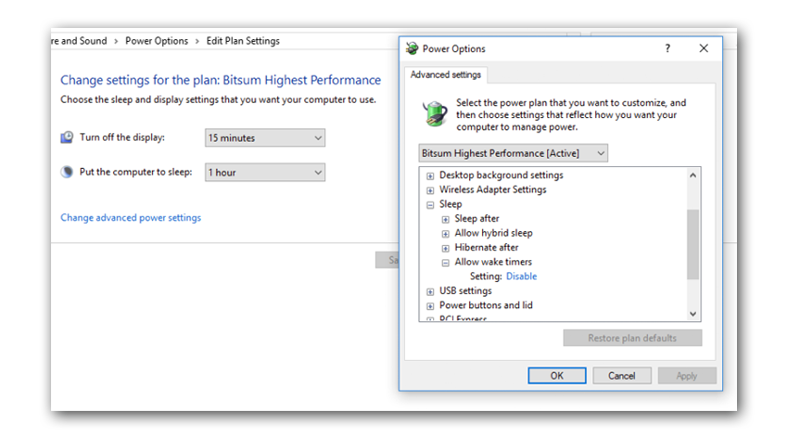This screenshot has height=446, width=800.
Task: Click 'Turn off the display:' label
Action: point(122,137)
